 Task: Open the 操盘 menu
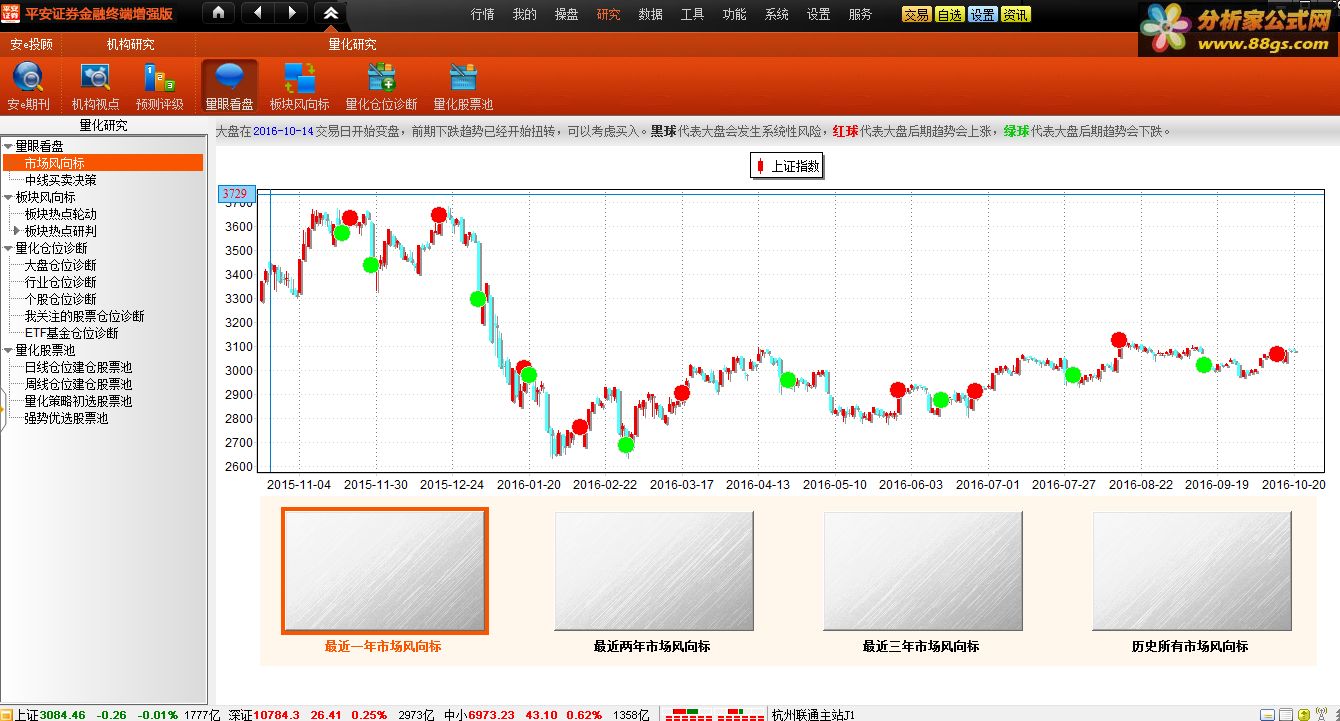click(566, 14)
